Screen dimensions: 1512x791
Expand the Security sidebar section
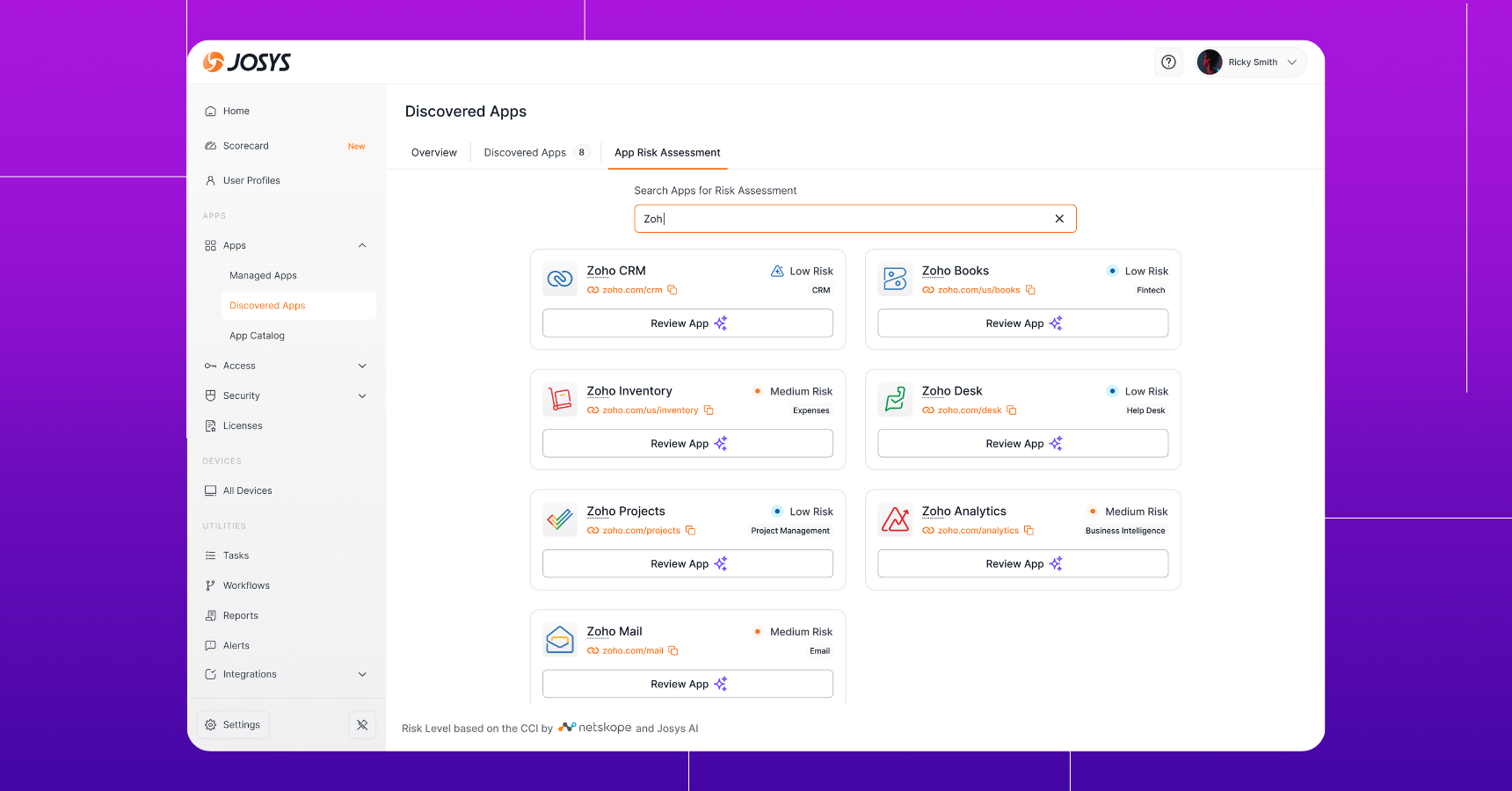362,396
